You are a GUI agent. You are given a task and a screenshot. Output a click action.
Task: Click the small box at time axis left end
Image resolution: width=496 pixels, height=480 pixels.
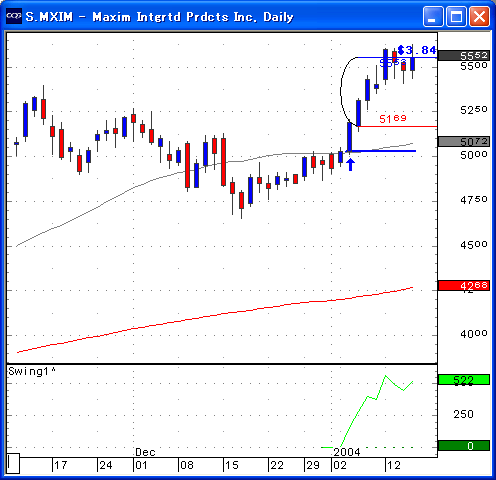13,463
